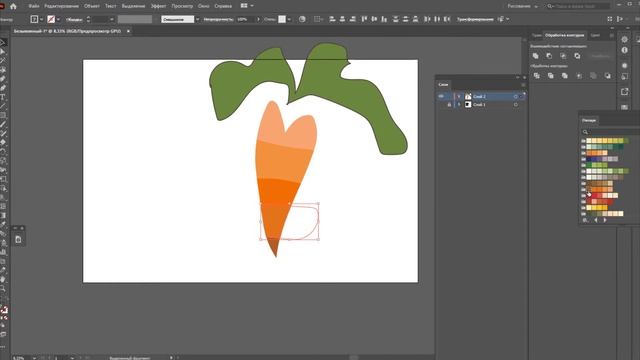Screen dimensions: 640x360
Task: Click Horizontal Distribute Left icon
Action: click(427, 19)
